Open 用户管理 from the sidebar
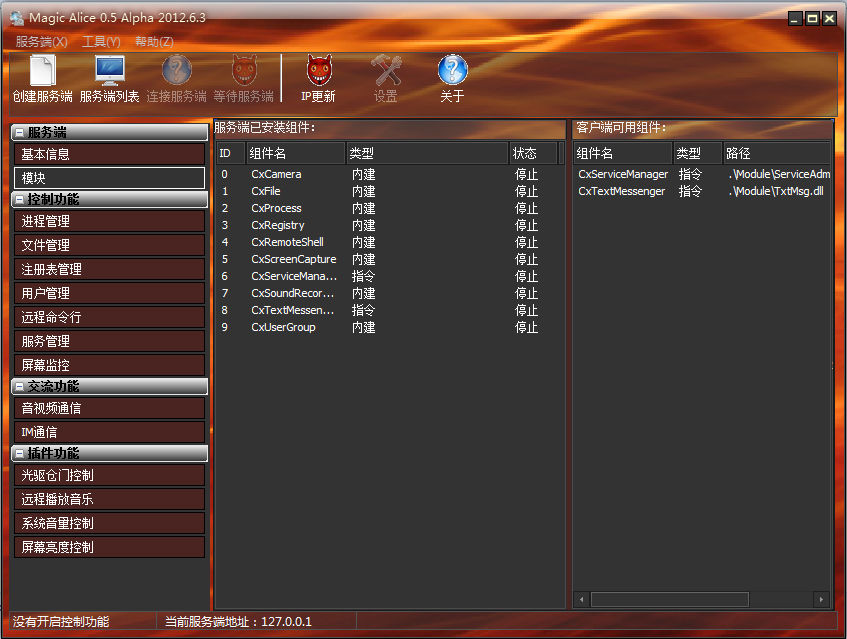The image size is (847, 639). point(110,293)
